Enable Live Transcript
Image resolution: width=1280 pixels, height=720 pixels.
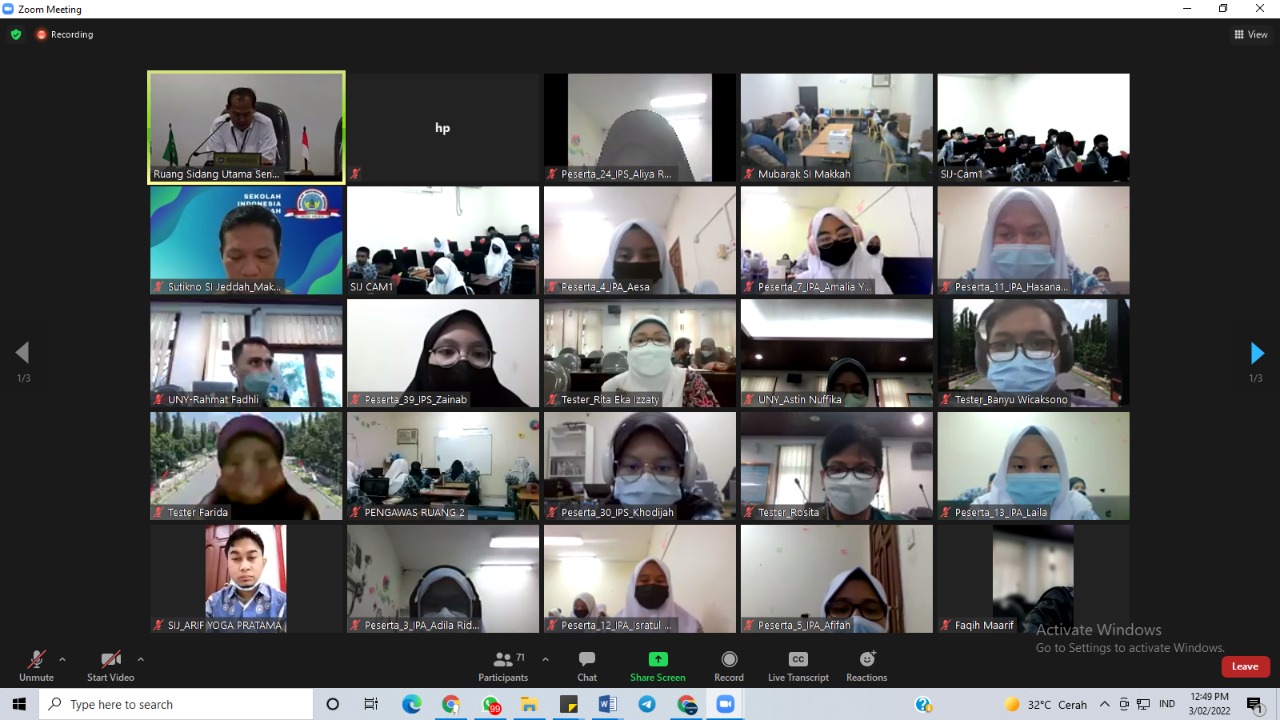(798, 666)
